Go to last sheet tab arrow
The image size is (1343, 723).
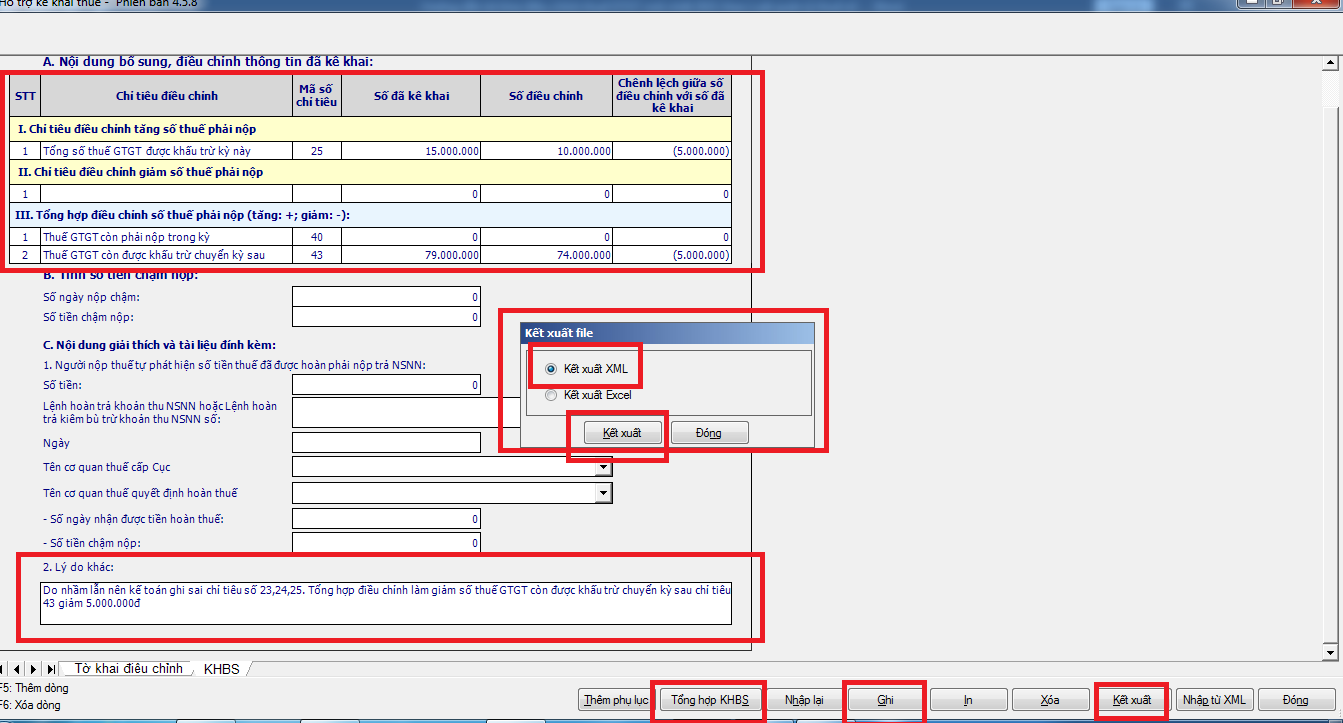tap(50, 668)
